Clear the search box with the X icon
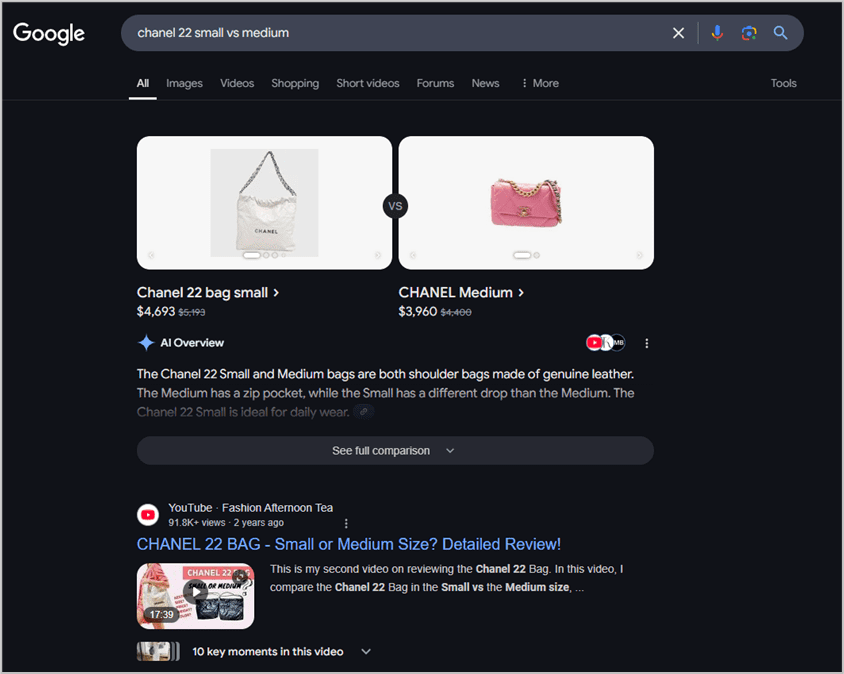 (678, 33)
